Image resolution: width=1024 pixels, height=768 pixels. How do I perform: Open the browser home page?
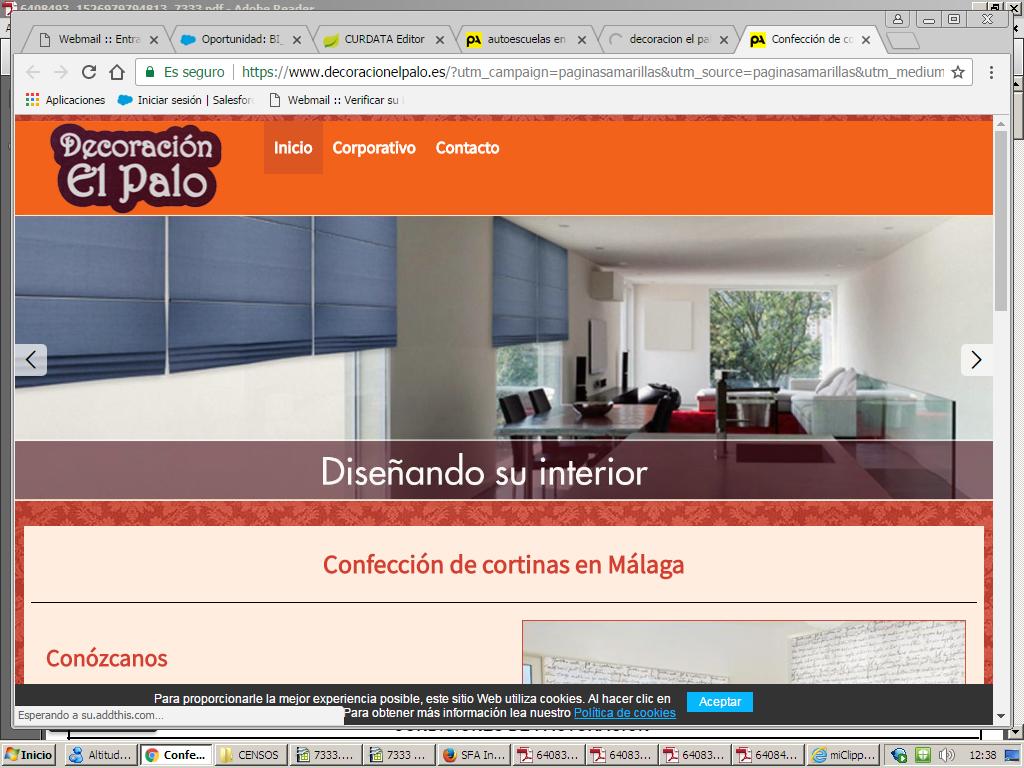(116, 72)
